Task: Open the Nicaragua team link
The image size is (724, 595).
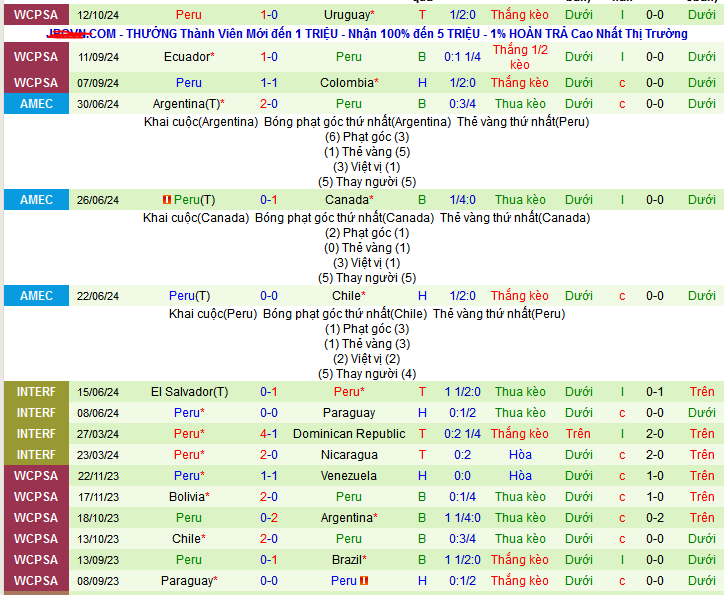Action: (x=349, y=455)
